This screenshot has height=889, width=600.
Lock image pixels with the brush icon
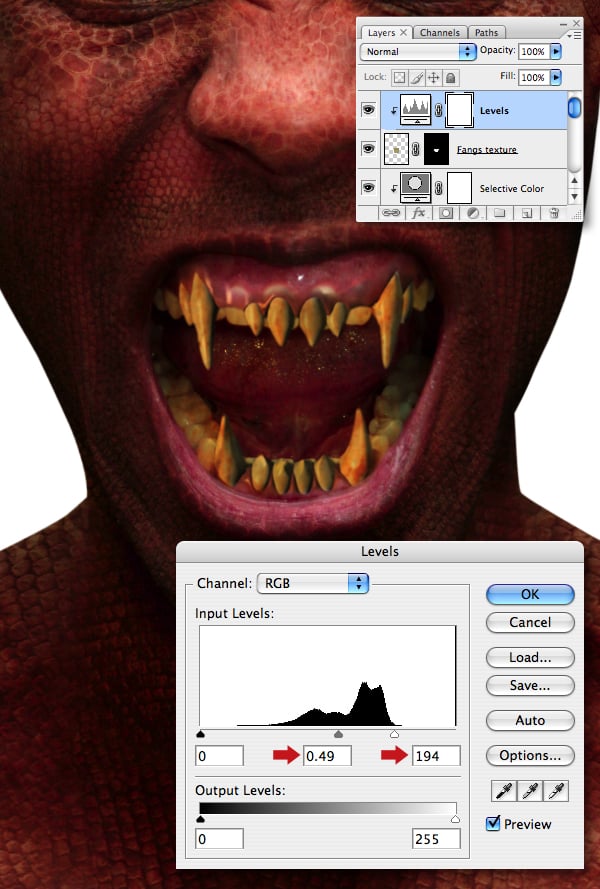[416, 77]
